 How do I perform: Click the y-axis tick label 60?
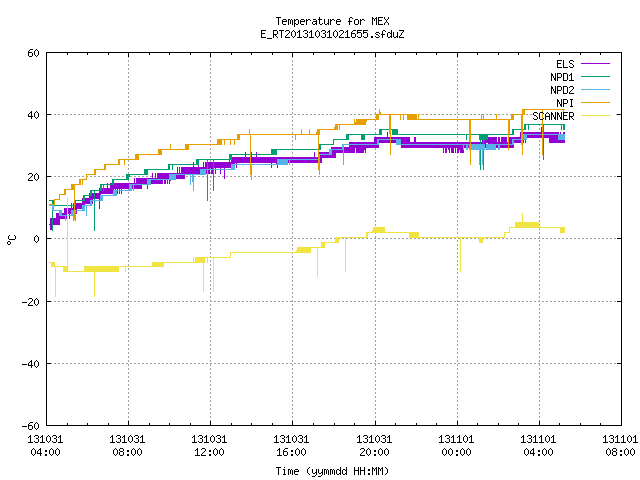pyautogui.click(x=33, y=53)
